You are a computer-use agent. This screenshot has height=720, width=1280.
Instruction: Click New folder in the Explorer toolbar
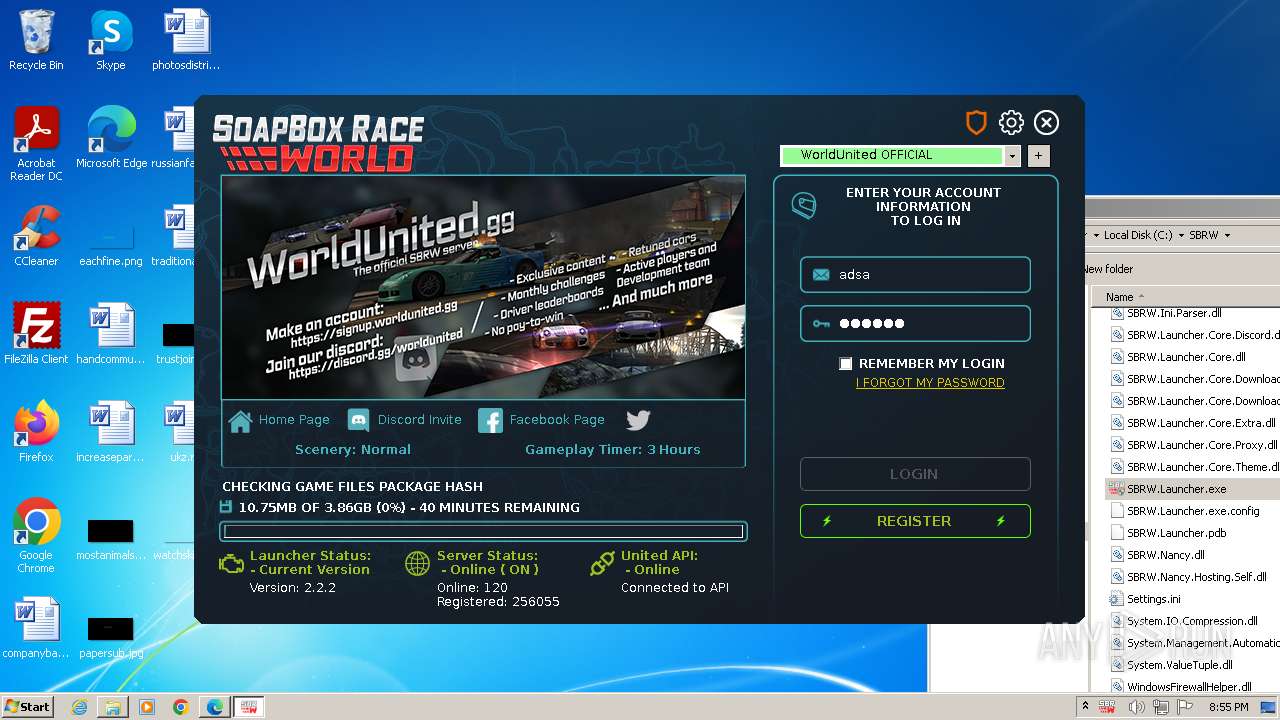tap(1108, 269)
